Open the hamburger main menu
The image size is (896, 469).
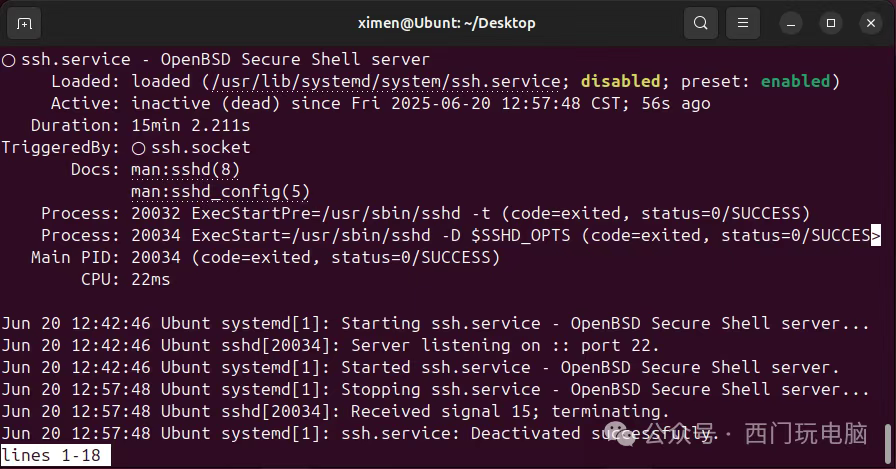click(x=742, y=23)
